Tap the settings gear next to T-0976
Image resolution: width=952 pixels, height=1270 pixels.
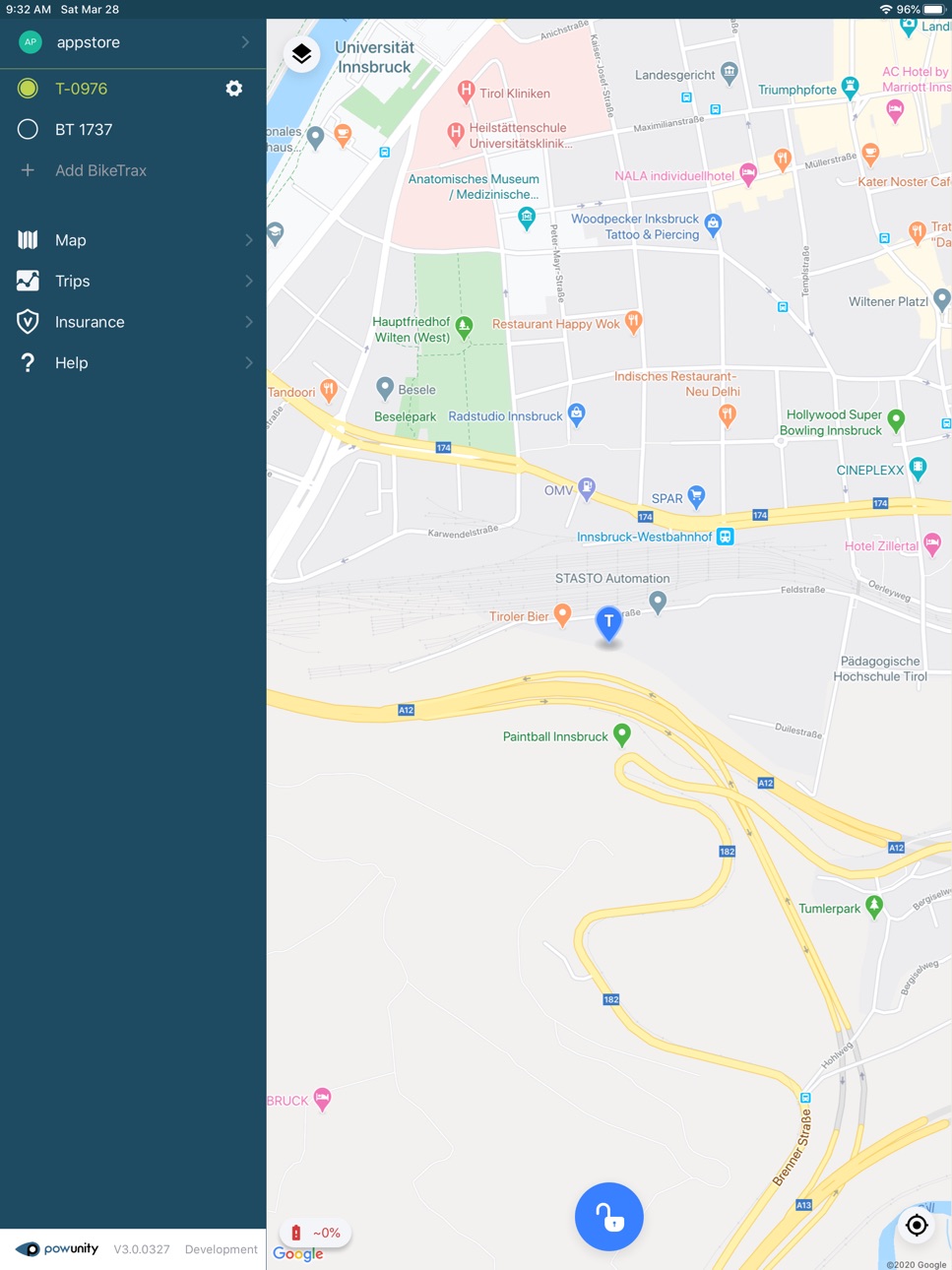(234, 89)
